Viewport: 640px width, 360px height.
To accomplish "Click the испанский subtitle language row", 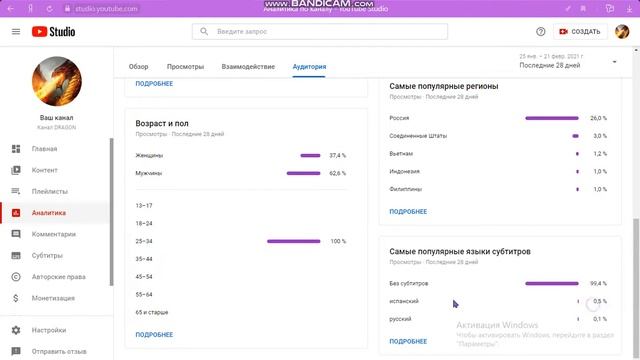I will (498, 301).
